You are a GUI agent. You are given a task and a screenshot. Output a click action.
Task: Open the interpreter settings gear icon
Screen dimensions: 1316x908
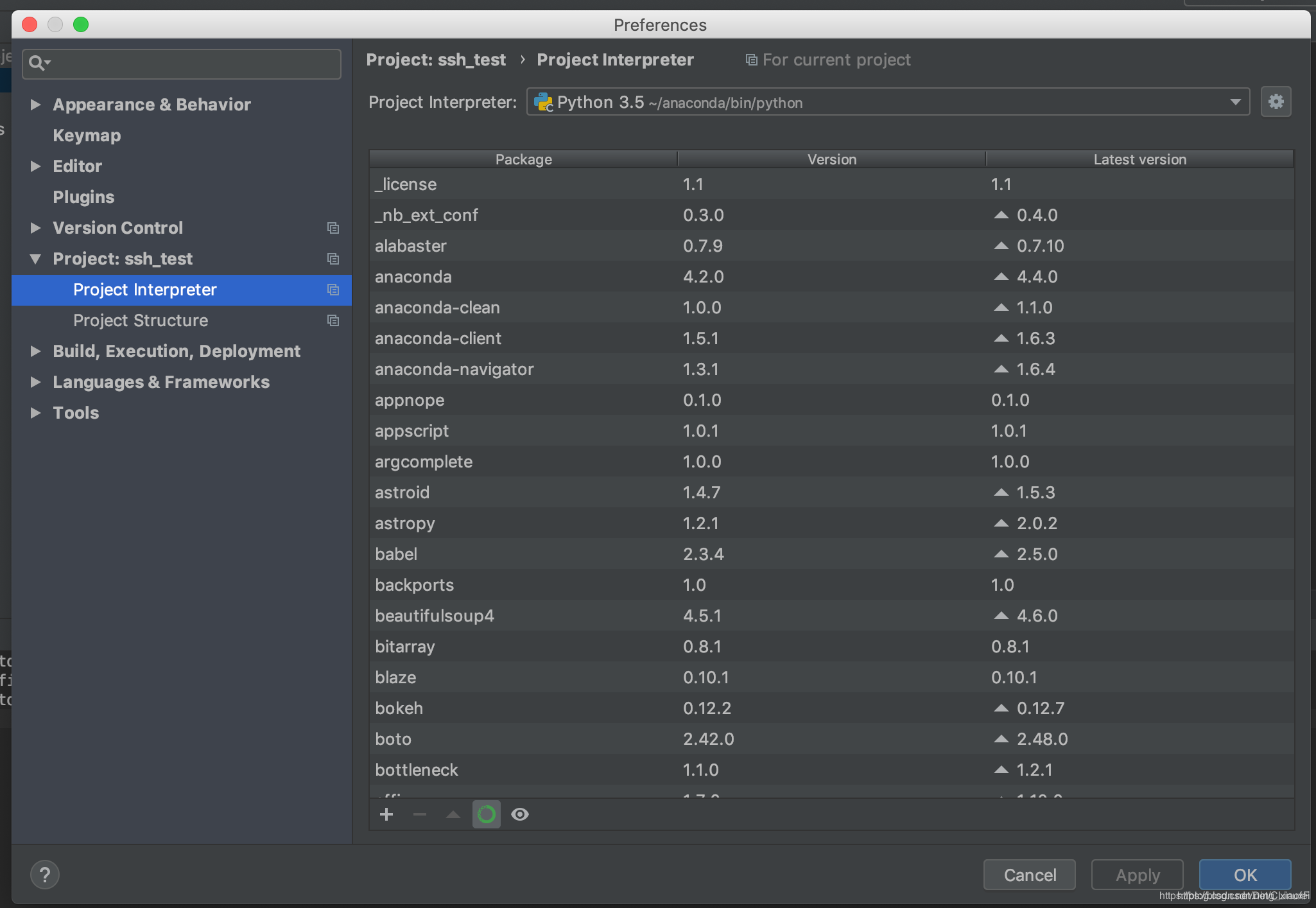(x=1276, y=102)
